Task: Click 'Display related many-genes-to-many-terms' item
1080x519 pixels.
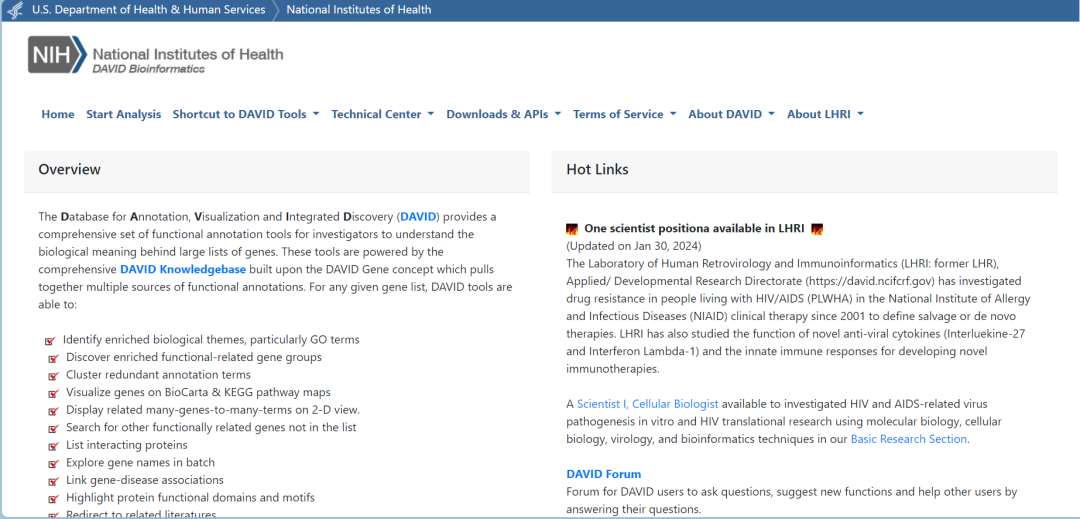Action: click(213, 410)
